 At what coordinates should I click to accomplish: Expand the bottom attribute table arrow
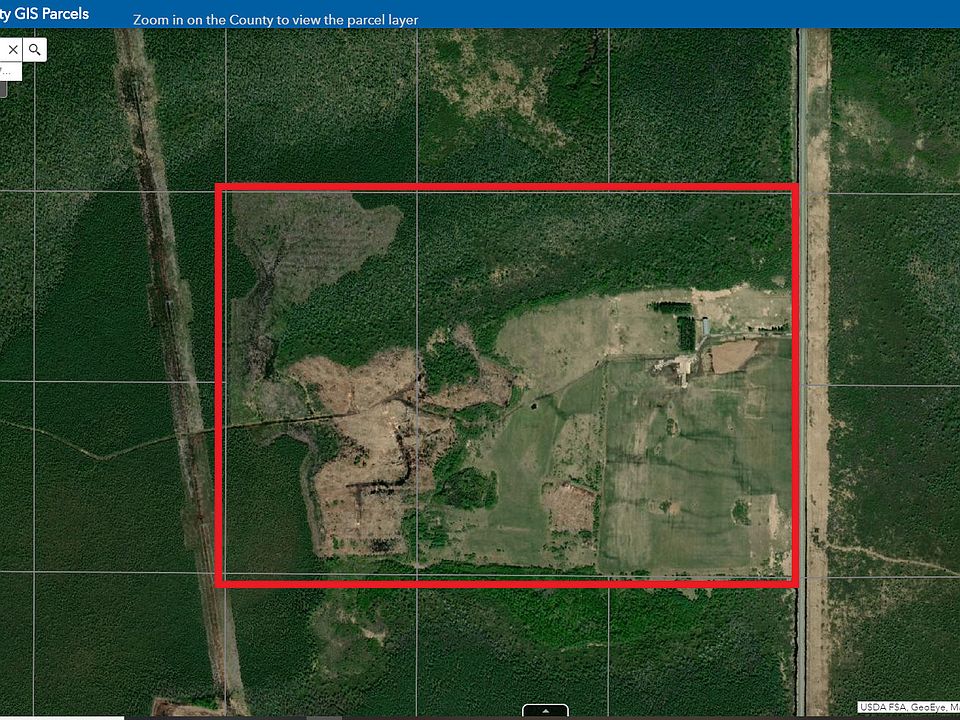pyautogui.click(x=545, y=711)
